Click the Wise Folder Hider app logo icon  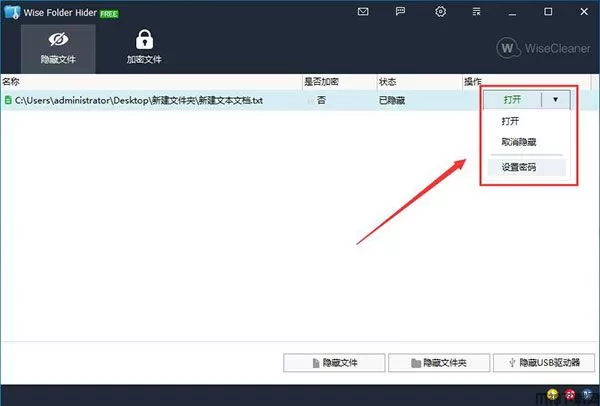pyautogui.click(x=11, y=12)
